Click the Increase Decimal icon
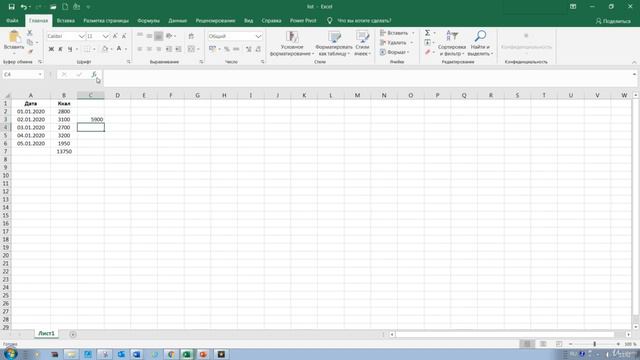The width and height of the screenshot is (640, 360). [249, 49]
